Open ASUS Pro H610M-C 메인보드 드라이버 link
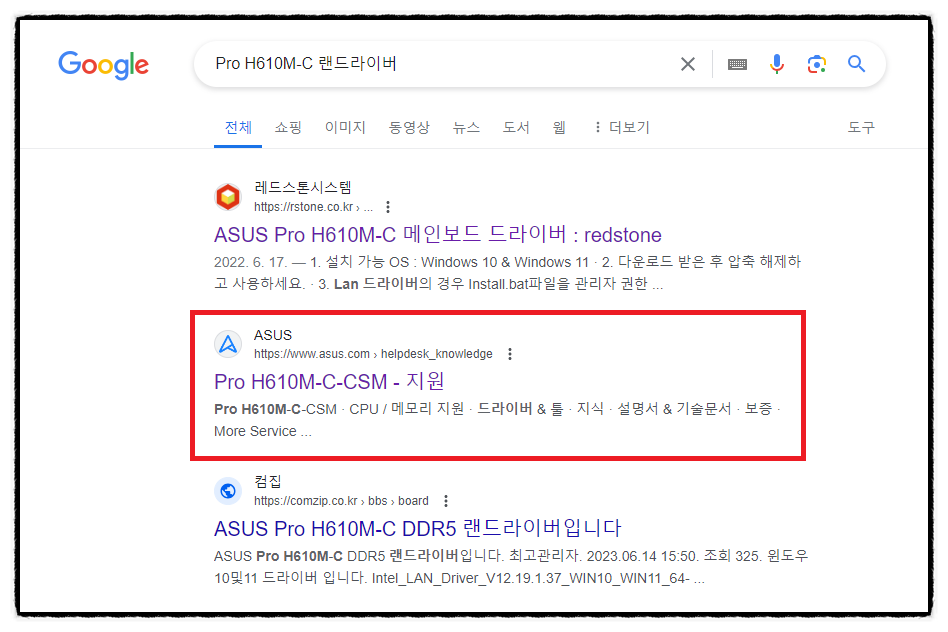This screenshot has width=948, height=632. 438,235
